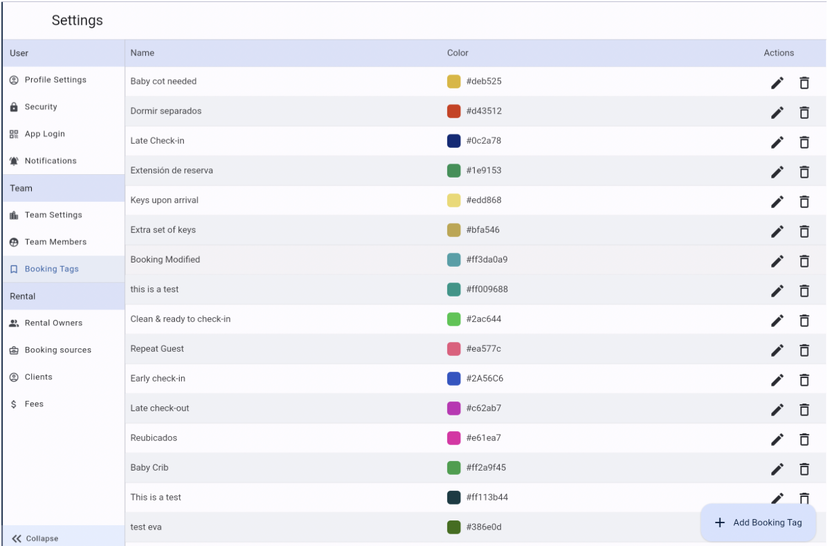Click the Rental section header

click(x=64, y=296)
